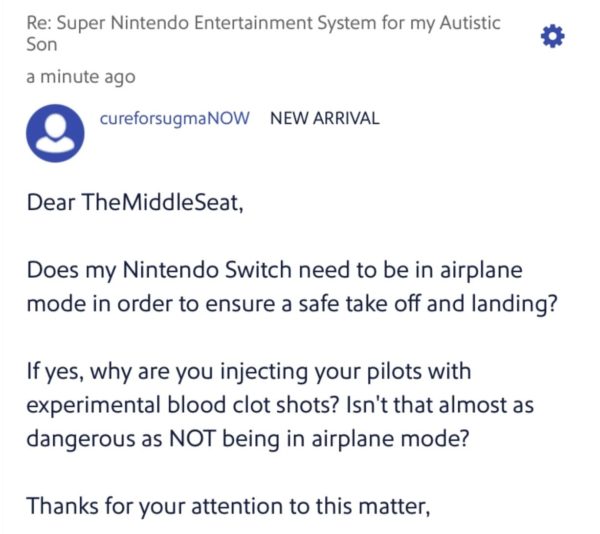Open the Re: Super Nintendo Entertainment System subject
This screenshot has height=534, width=600.
coord(263,33)
